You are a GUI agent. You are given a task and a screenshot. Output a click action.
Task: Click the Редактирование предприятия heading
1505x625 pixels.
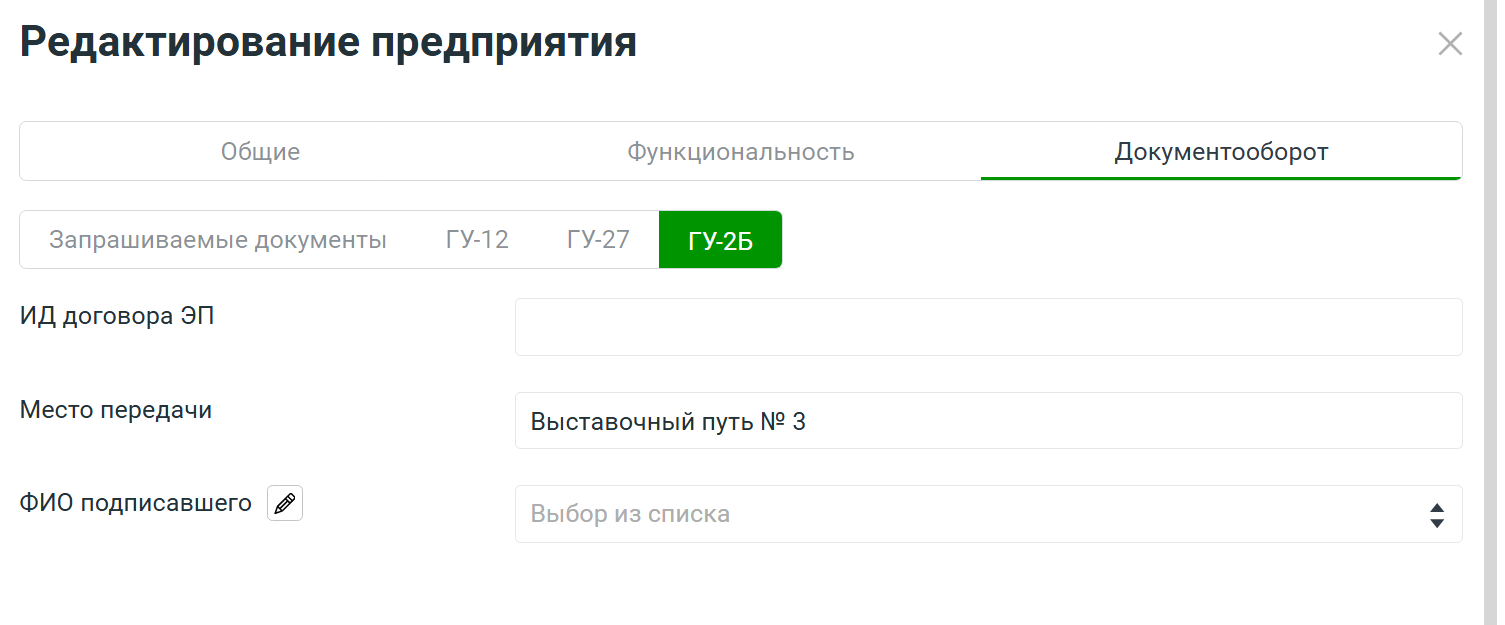328,44
